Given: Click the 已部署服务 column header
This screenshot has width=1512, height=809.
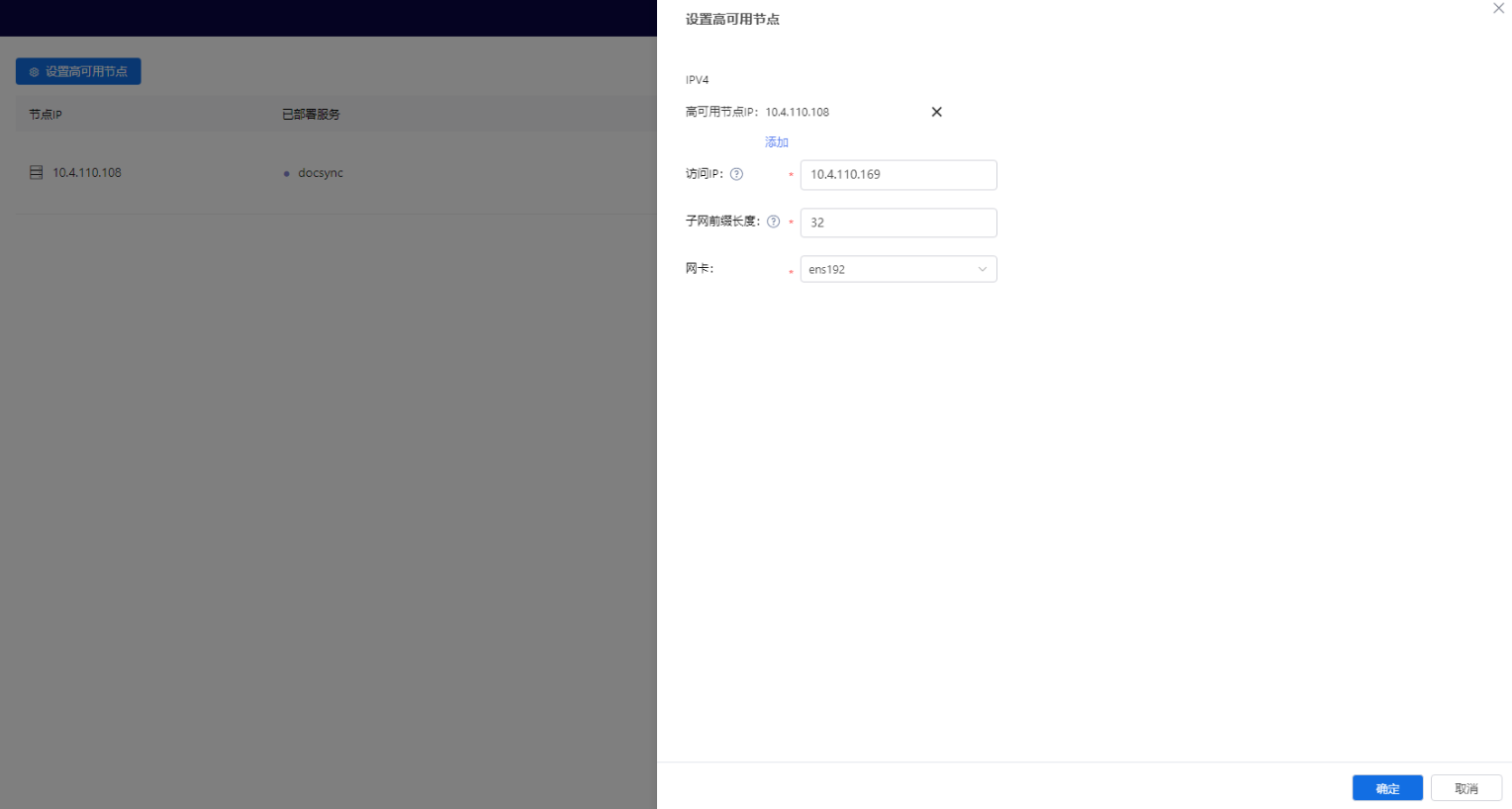Looking at the screenshot, I should pyautogui.click(x=311, y=115).
